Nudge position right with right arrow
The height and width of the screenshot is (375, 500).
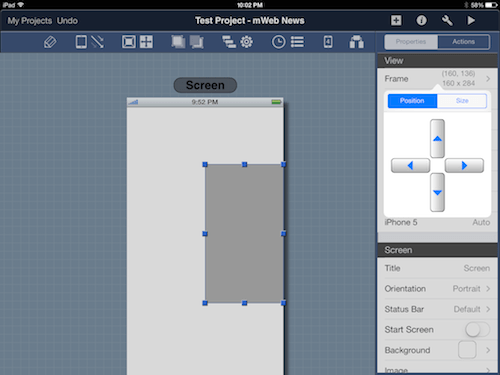(x=464, y=165)
